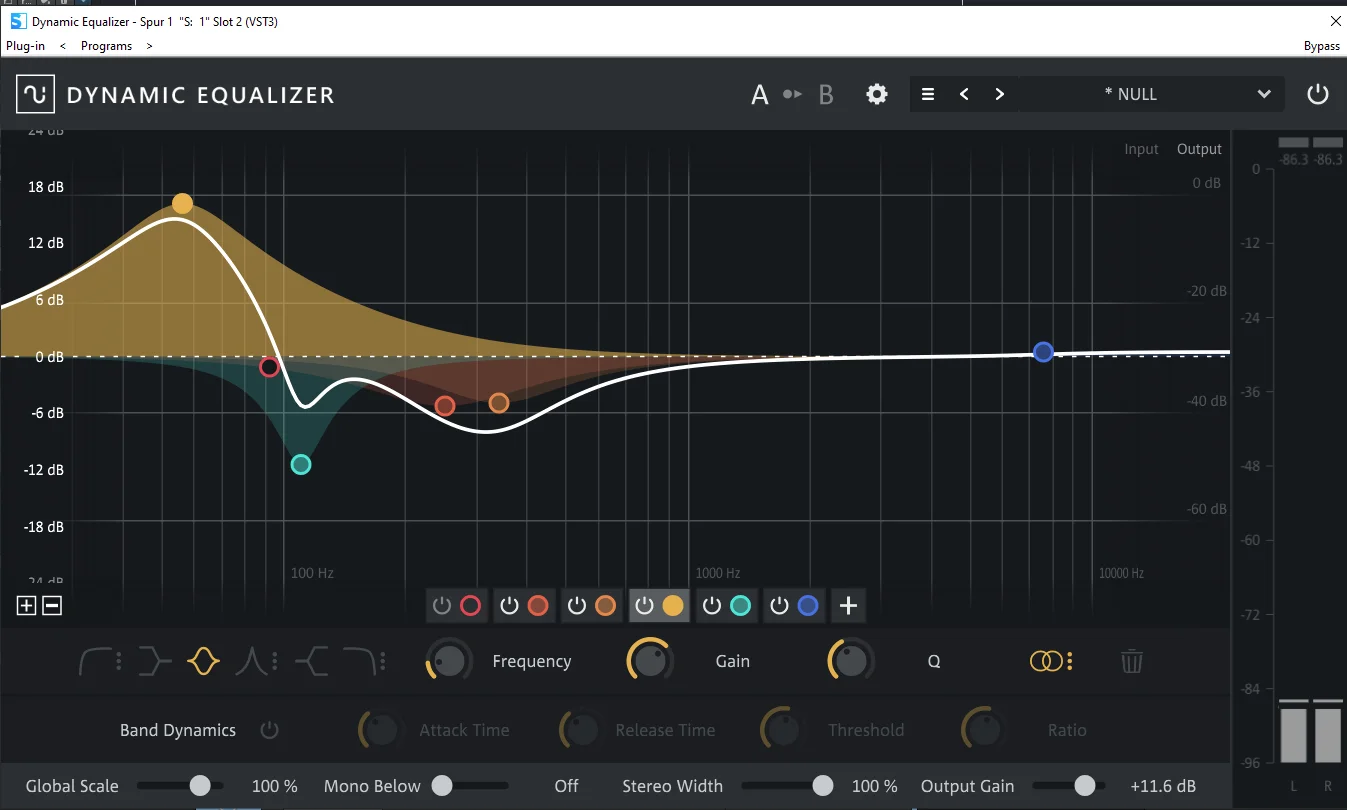Click the Dynamic Equalizer logo icon
Viewport: 1347px width, 810px height.
point(35,94)
